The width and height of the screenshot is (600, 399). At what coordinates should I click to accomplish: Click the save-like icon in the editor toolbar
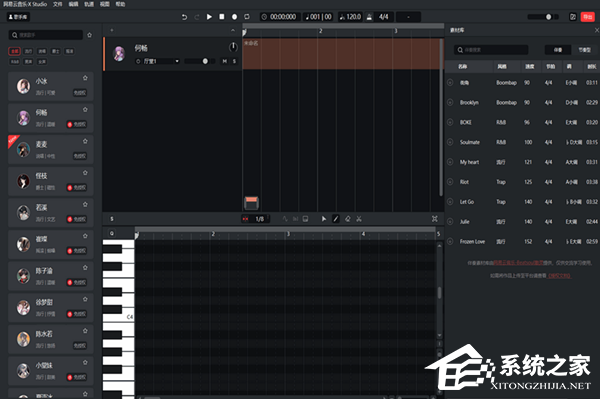pos(305,219)
